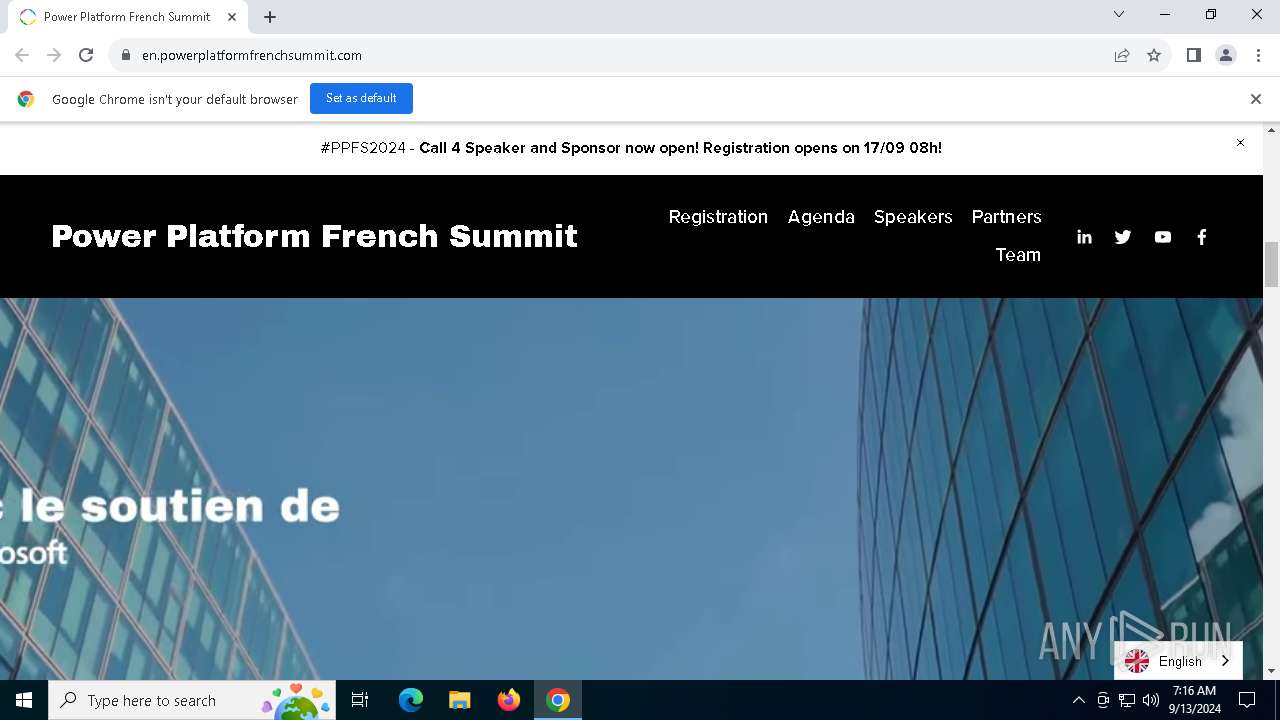Share this page icon in address bar
This screenshot has width=1280, height=720.
[1122, 55]
